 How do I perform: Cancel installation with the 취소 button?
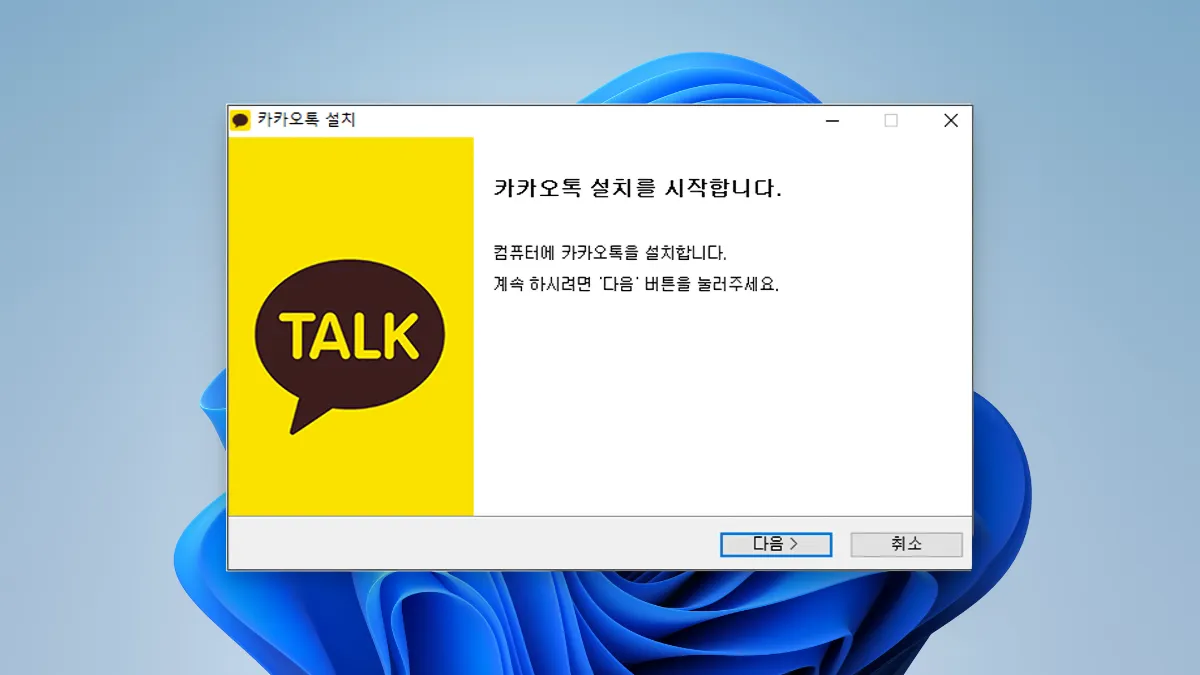906,544
